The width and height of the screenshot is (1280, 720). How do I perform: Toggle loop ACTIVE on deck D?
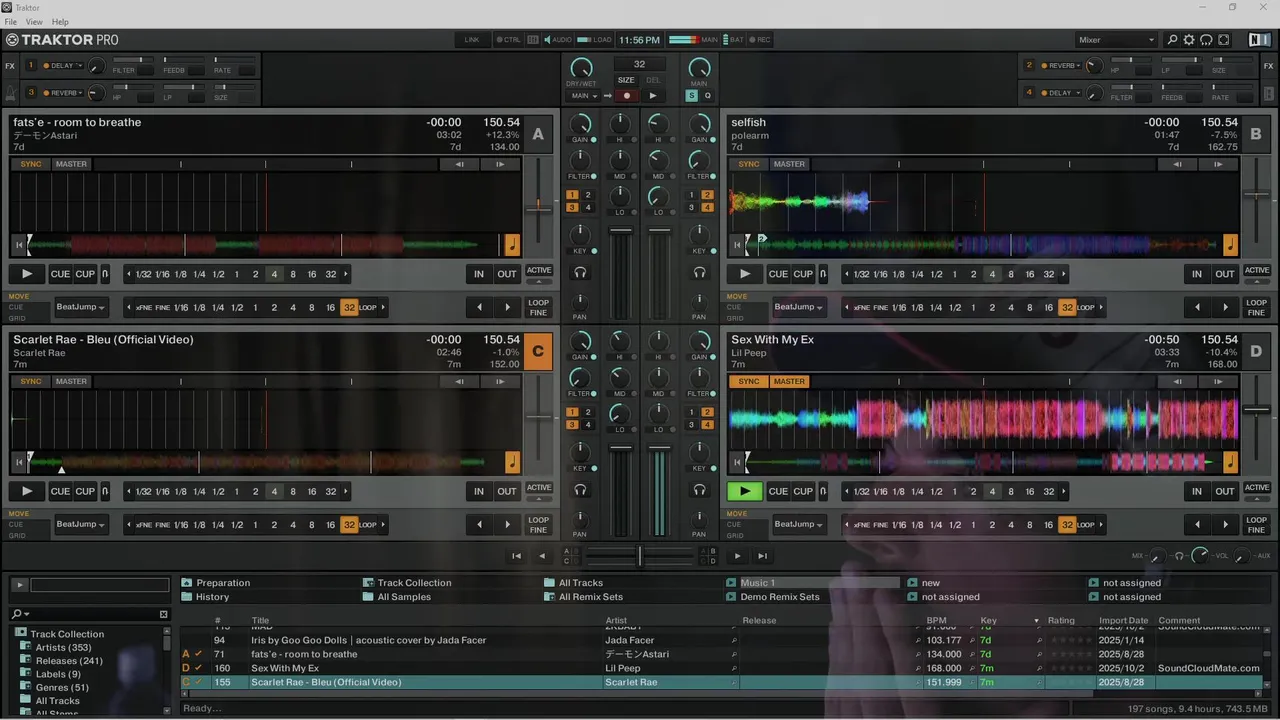(1257, 488)
